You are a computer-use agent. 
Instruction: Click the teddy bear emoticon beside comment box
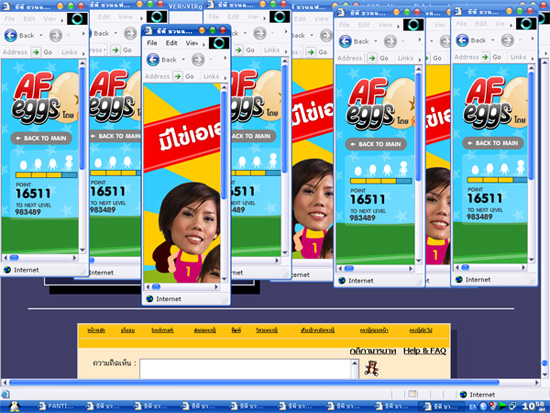tap(371, 368)
